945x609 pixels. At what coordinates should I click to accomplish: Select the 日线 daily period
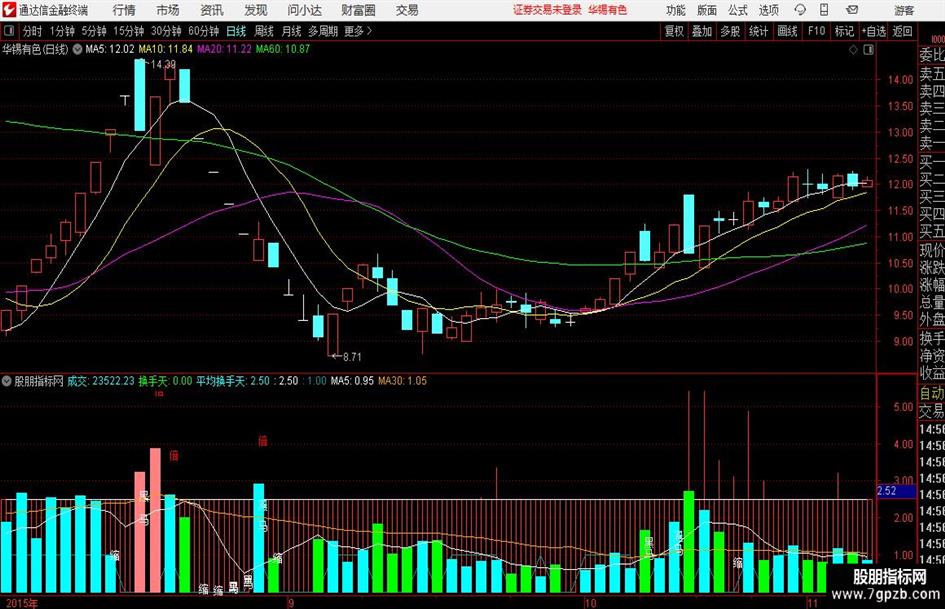click(x=236, y=31)
